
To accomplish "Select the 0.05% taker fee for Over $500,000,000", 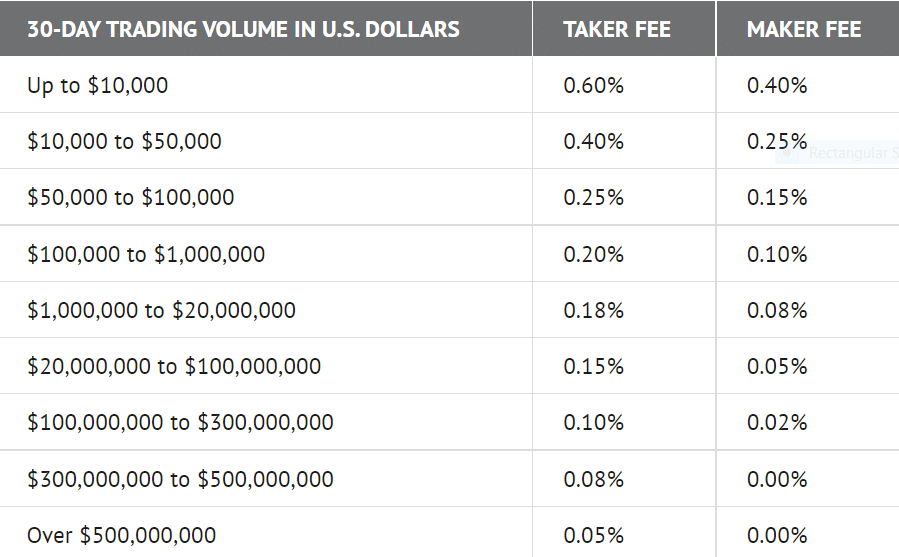I will 593,536.
